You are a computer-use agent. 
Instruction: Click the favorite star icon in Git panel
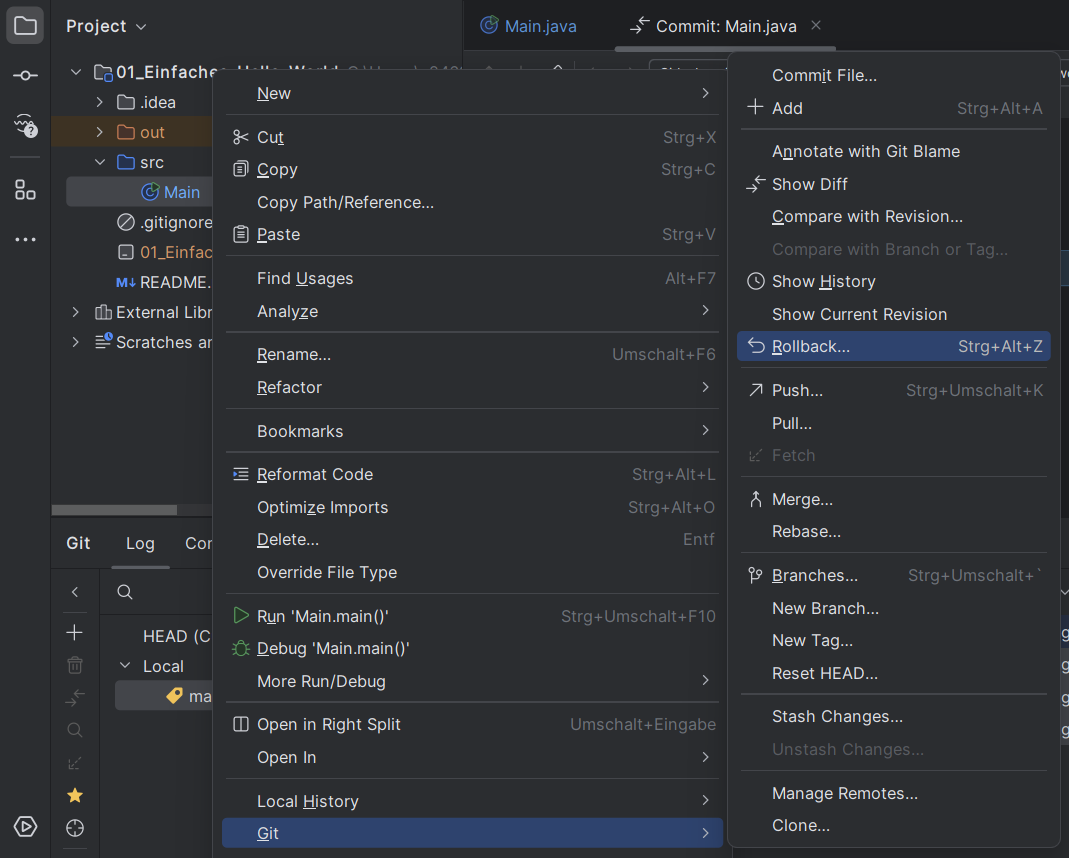tap(75, 795)
